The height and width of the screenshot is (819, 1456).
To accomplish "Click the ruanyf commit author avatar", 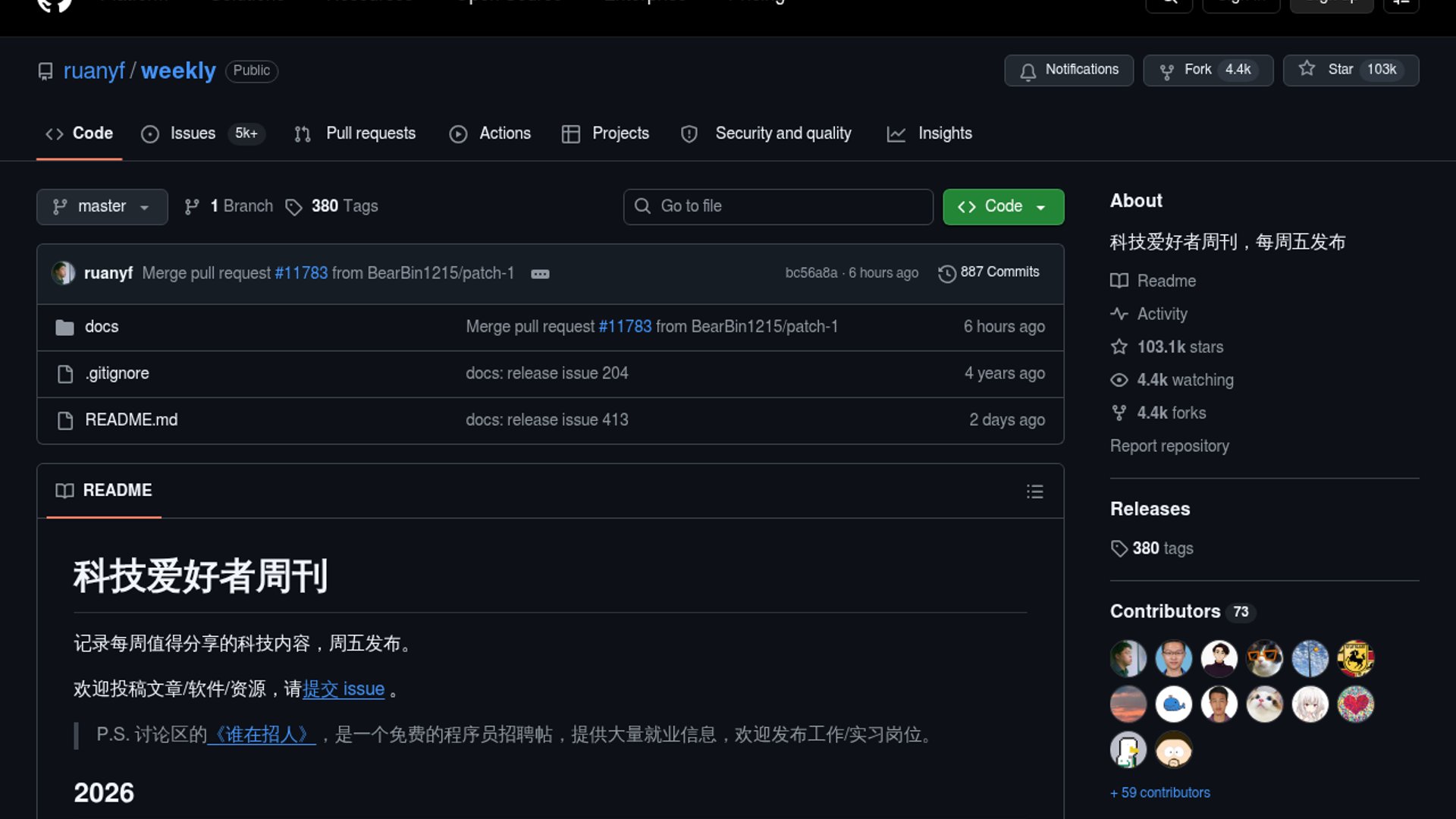I will 63,273.
